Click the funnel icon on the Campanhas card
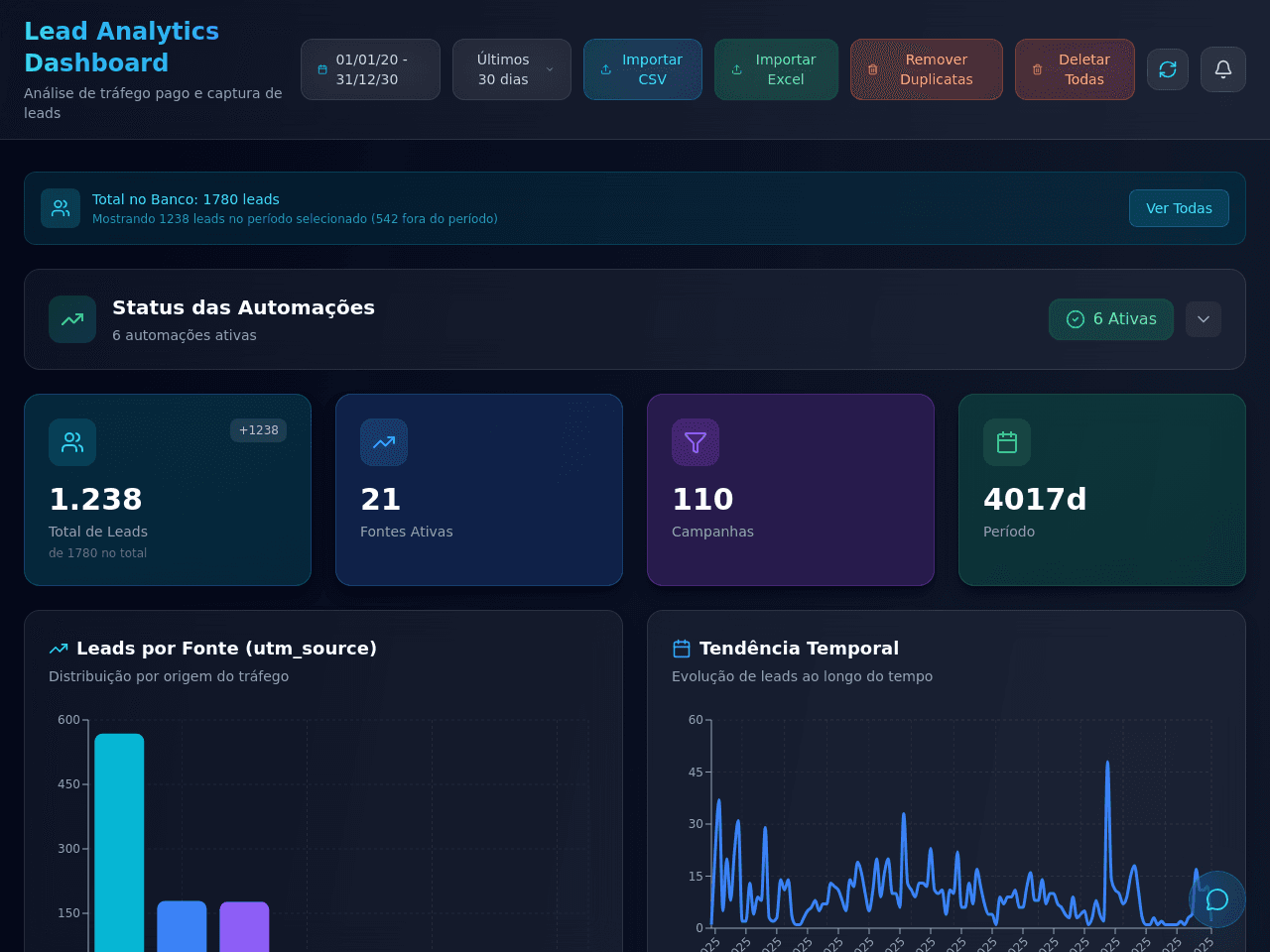1270x952 pixels. [696, 442]
